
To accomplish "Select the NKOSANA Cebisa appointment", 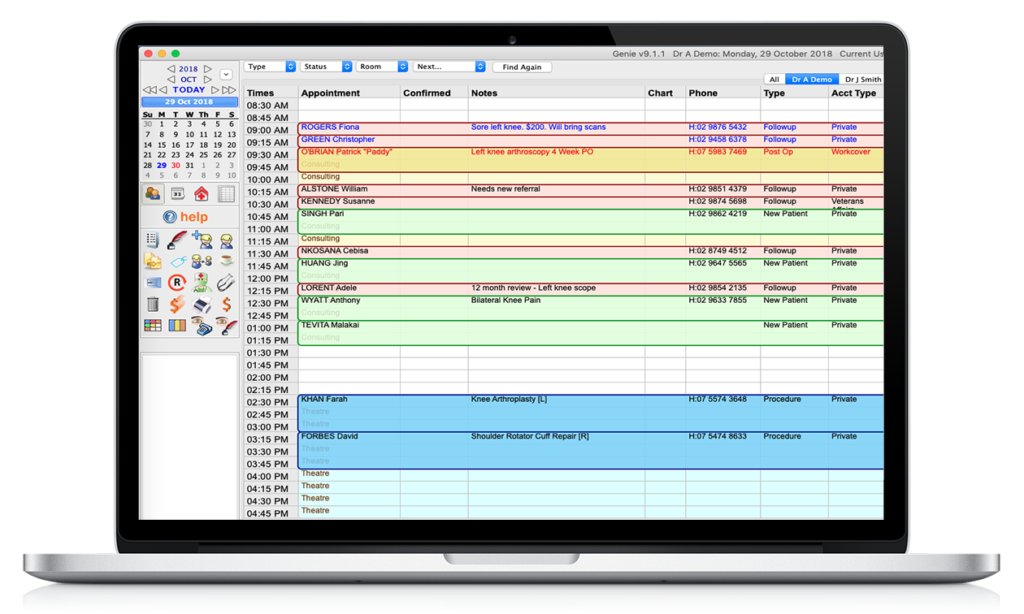I will (590, 251).
